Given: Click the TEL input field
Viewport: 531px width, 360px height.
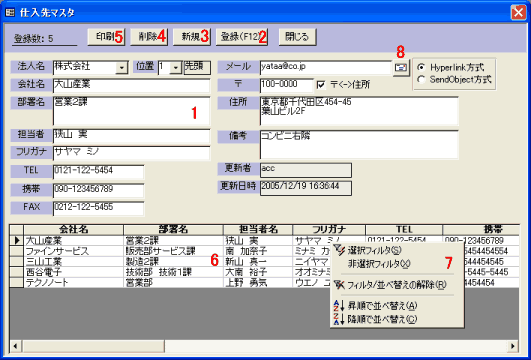Looking at the screenshot, I should 98,172.
